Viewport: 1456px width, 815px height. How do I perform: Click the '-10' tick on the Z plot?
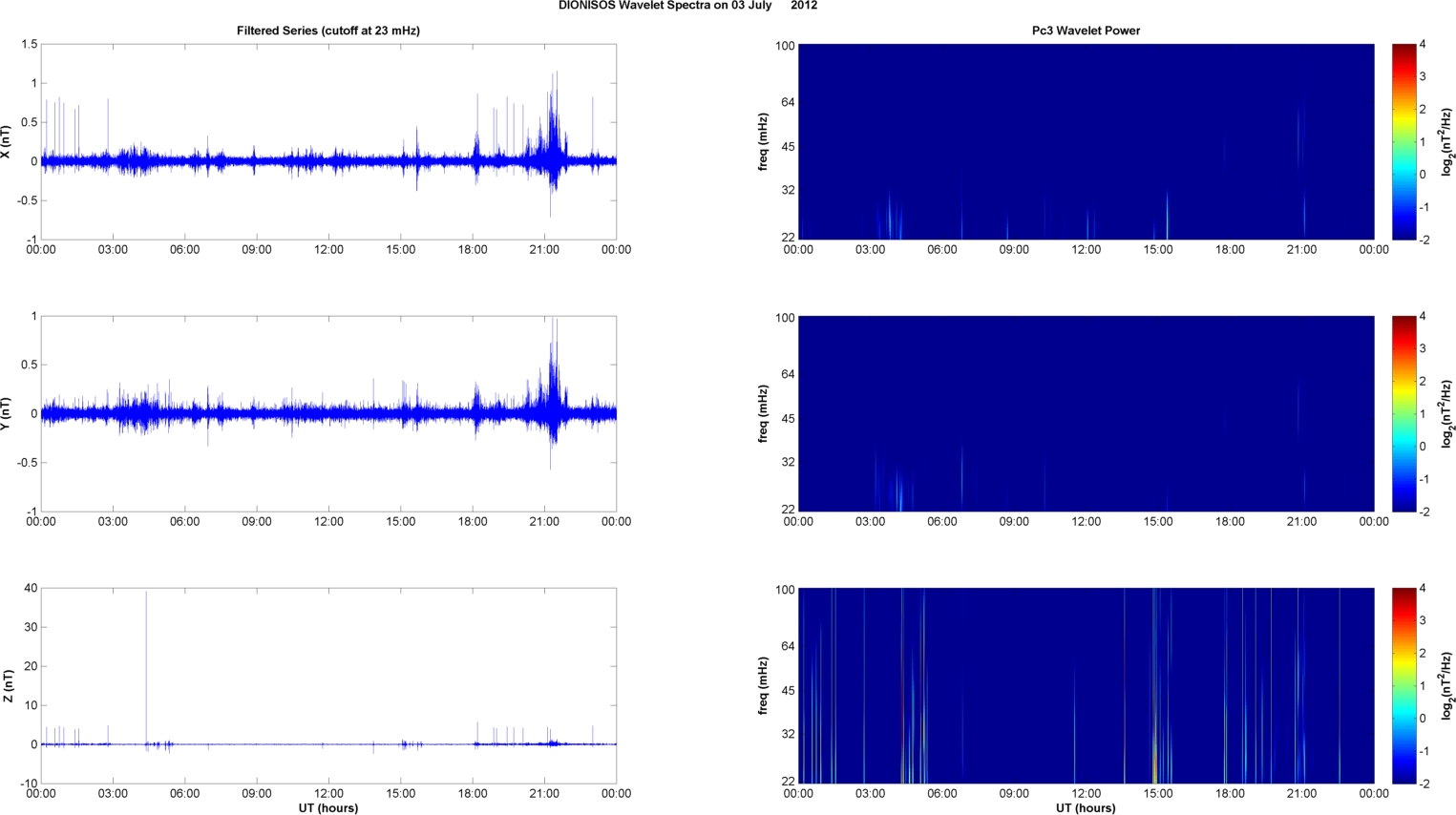[x=30, y=784]
